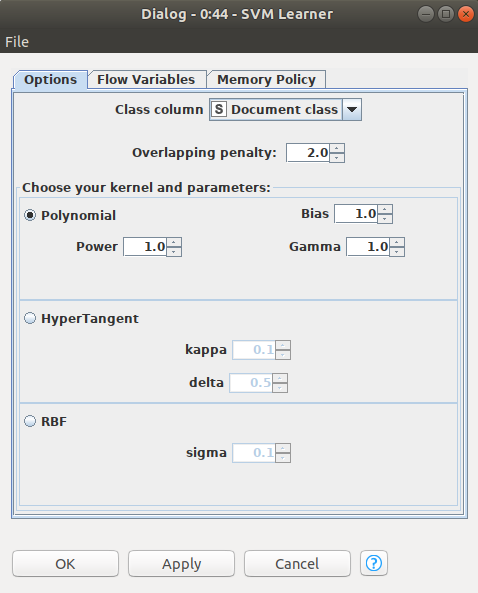The height and width of the screenshot is (593, 478).
Task: Switch to the Flow Variables tab
Action: 146,79
